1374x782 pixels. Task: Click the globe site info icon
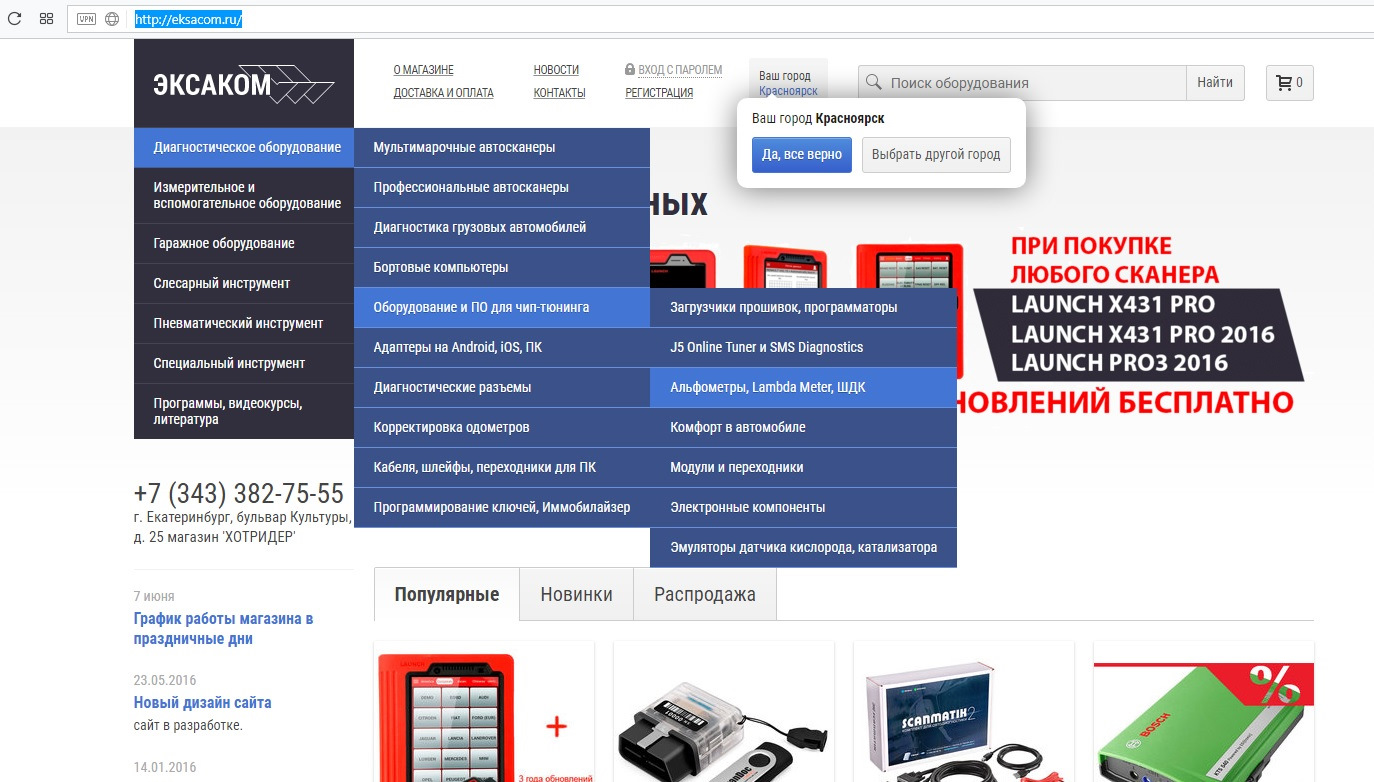[x=112, y=18]
